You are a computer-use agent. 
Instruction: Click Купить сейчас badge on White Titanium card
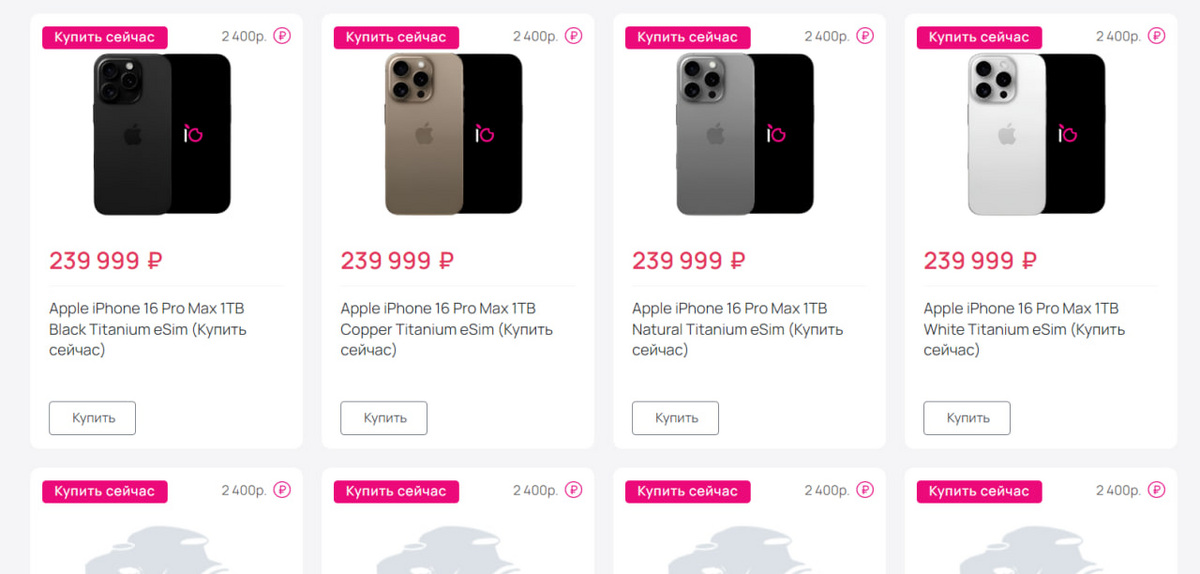[979, 37]
